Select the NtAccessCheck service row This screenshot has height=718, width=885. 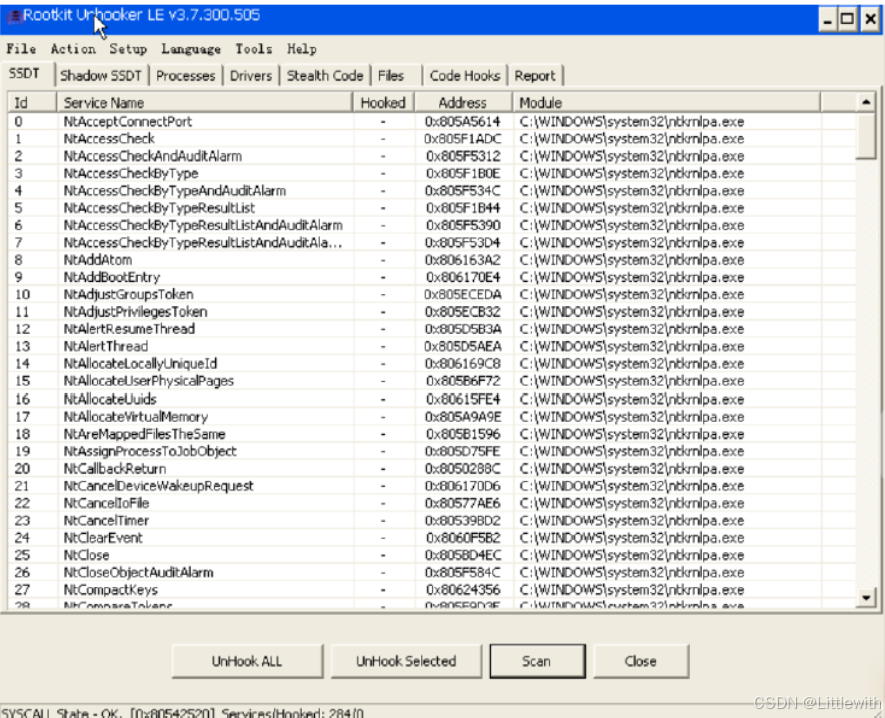point(432,139)
